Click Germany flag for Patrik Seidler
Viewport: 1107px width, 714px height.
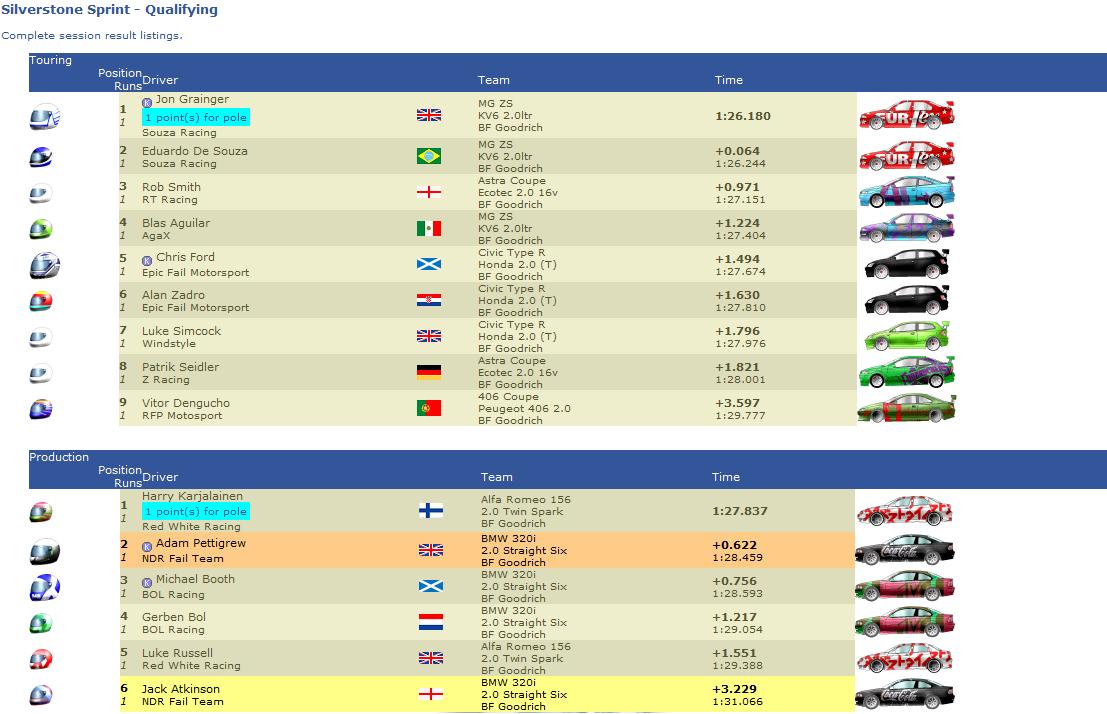[x=429, y=372]
